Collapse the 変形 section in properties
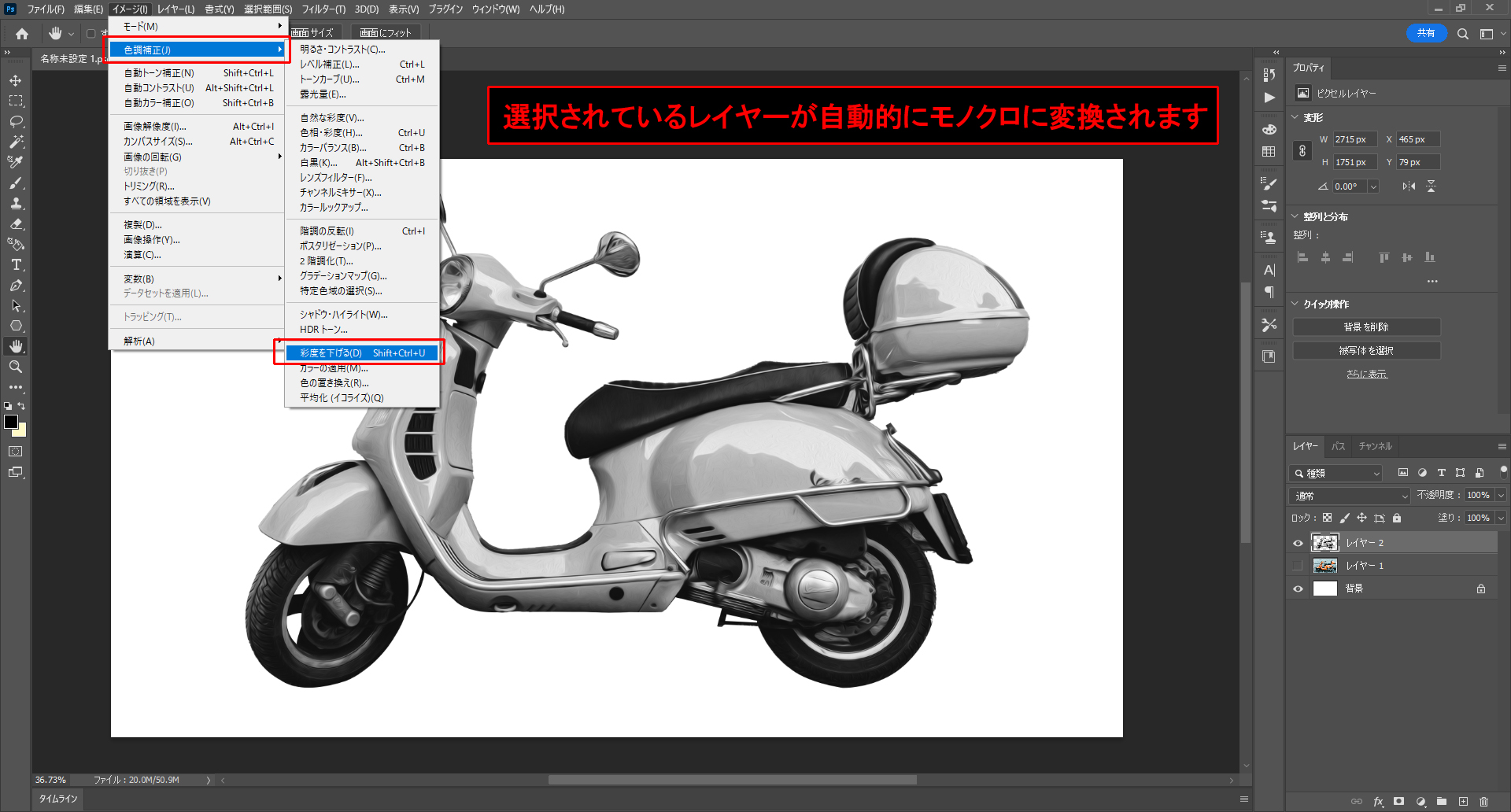 coord(1295,117)
